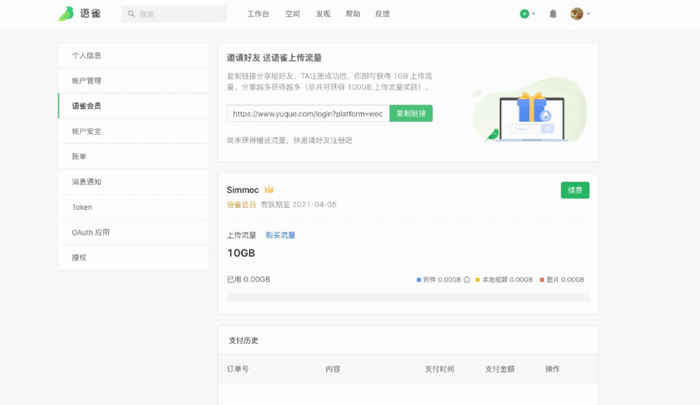Click 图片 0.00GB legend text

[565, 280]
